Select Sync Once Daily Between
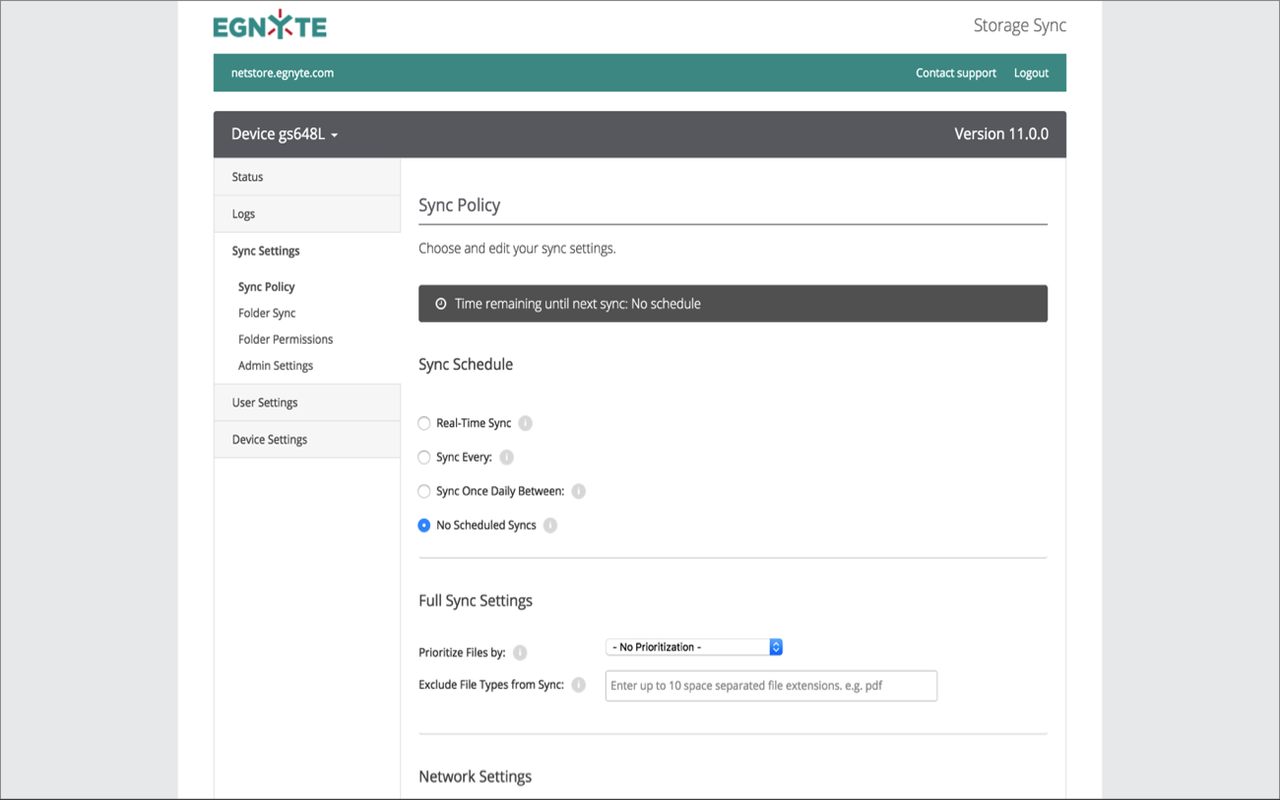Screen dimensions: 1280x800 pyautogui.click(x=423, y=491)
